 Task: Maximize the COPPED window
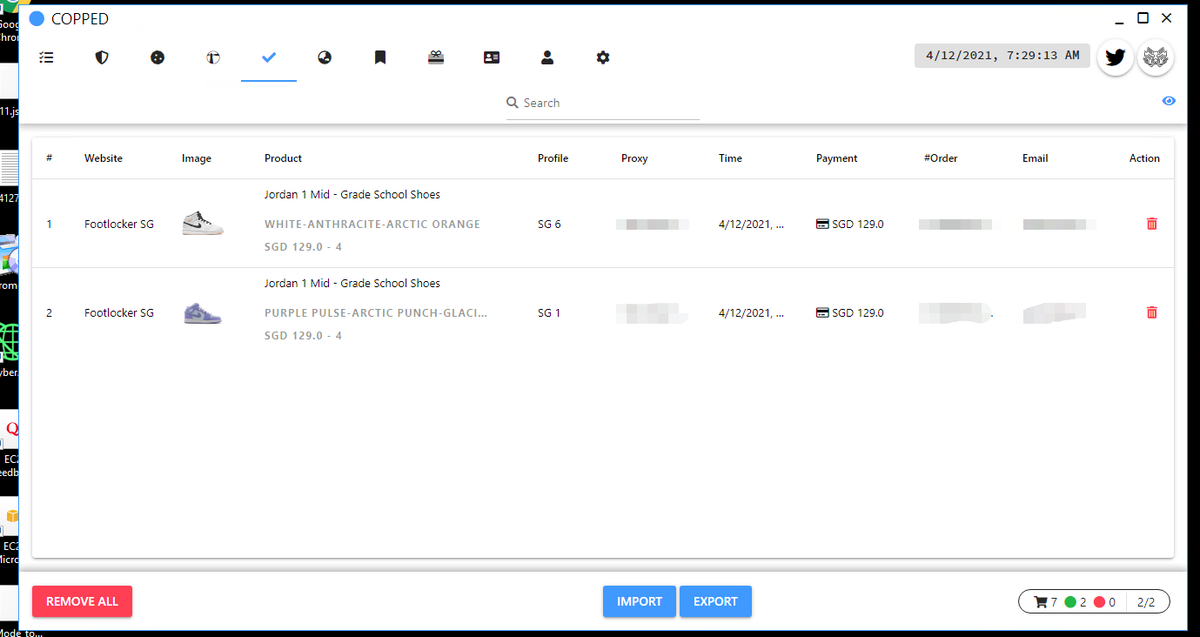[x=1143, y=17]
